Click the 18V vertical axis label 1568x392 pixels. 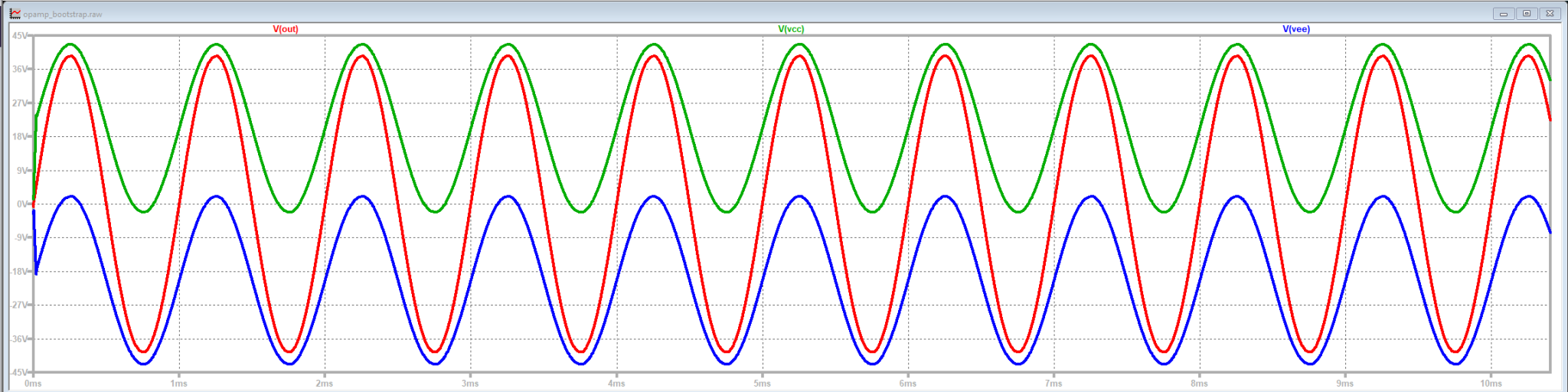click(20, 136)
